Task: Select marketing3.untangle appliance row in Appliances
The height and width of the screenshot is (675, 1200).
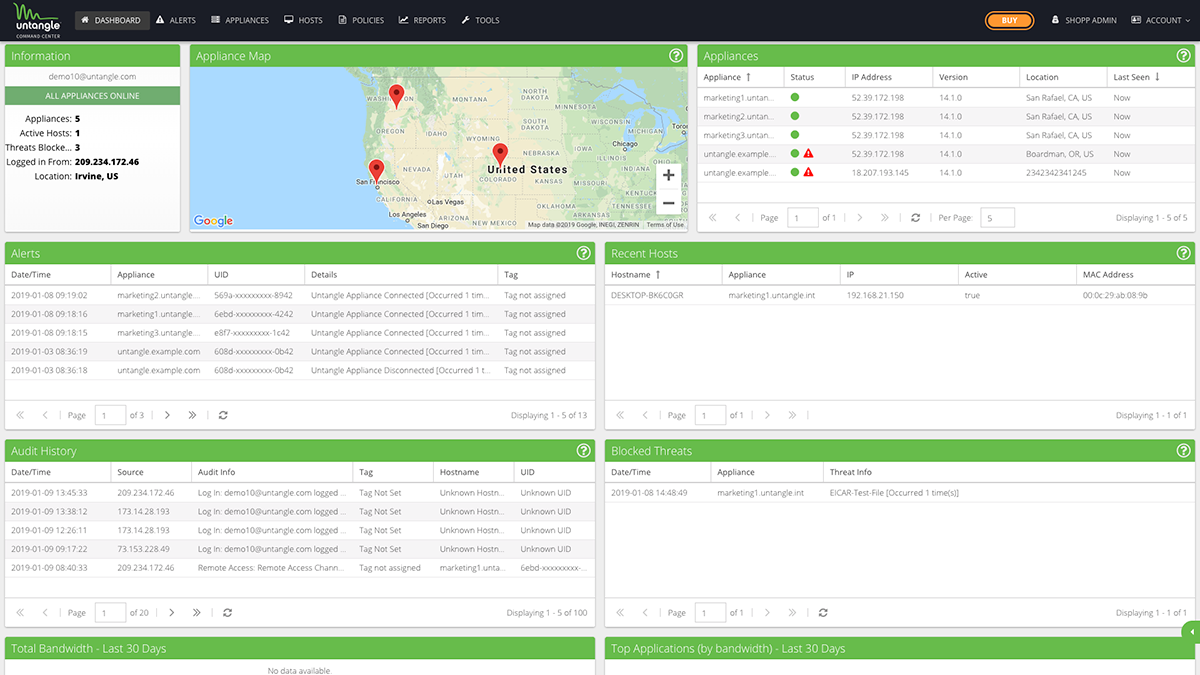Action: click(945, 135)
